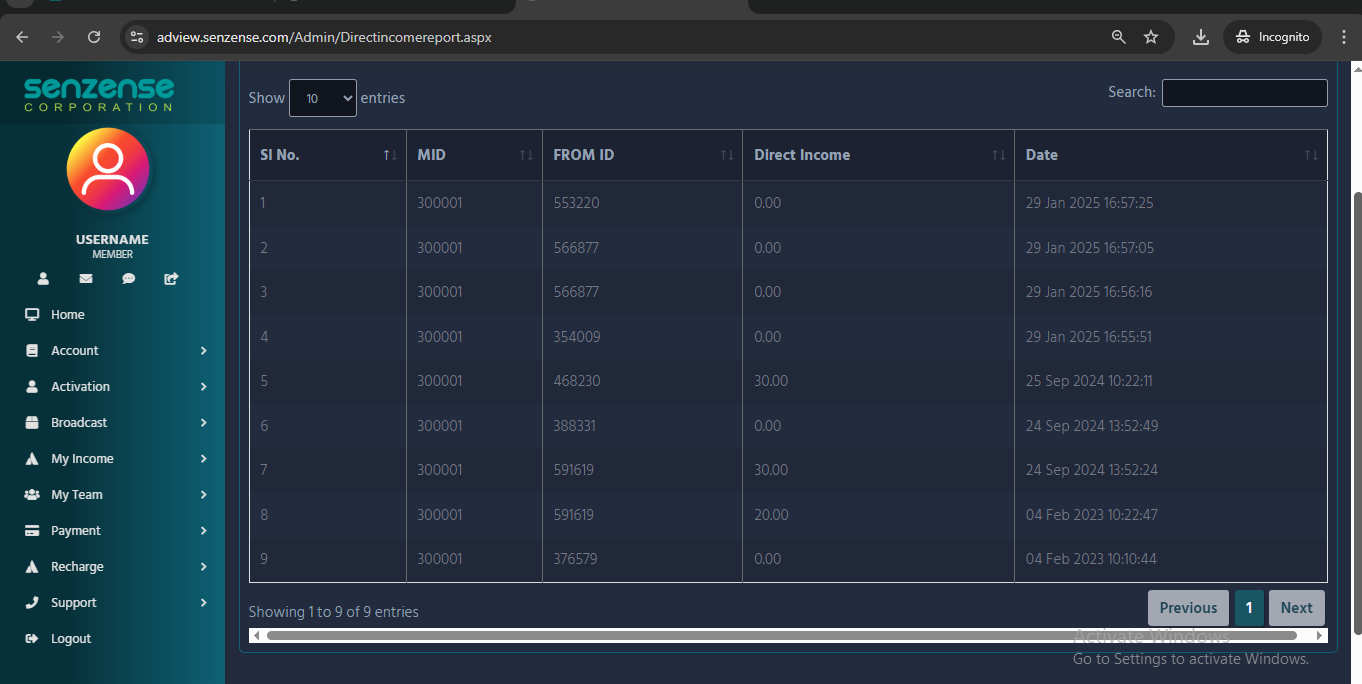
Task: Expand Activation submenu chevron
Action: [203, 386]
